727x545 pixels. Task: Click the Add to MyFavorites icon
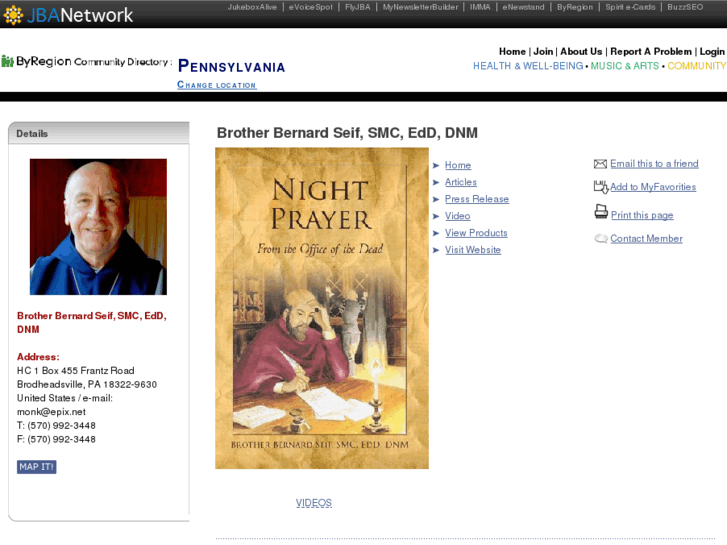(x=600, y=187)
